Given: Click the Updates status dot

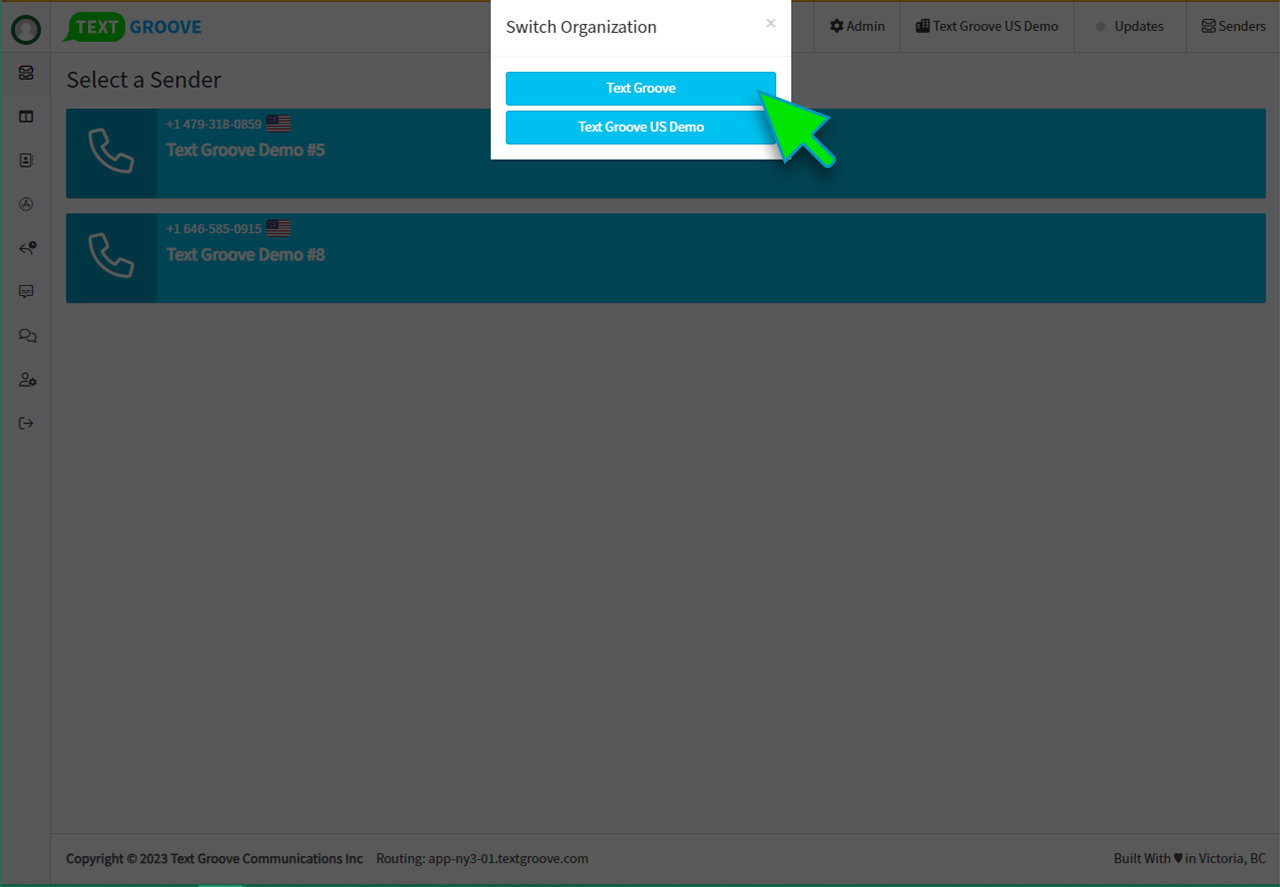Looking at the screenshot, I should pos(1101,27).
